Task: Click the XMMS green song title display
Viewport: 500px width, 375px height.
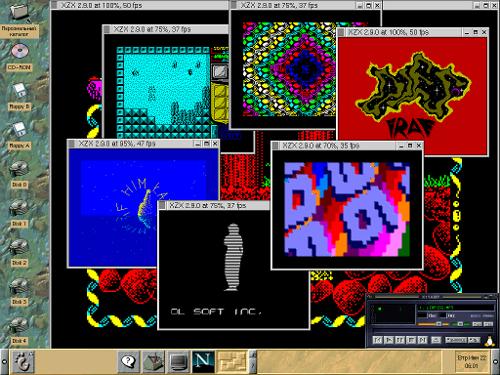Action: point(455,307)
